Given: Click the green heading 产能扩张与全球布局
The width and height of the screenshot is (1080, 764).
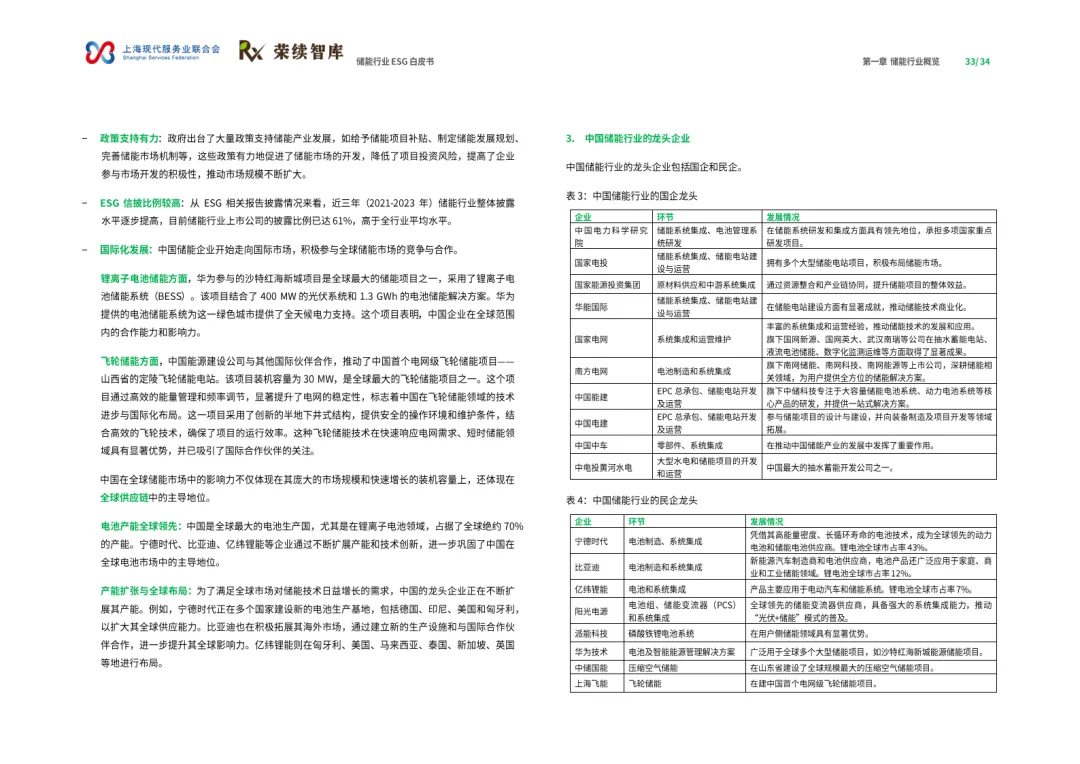Looking at the screenshot, I should point(144,591).
